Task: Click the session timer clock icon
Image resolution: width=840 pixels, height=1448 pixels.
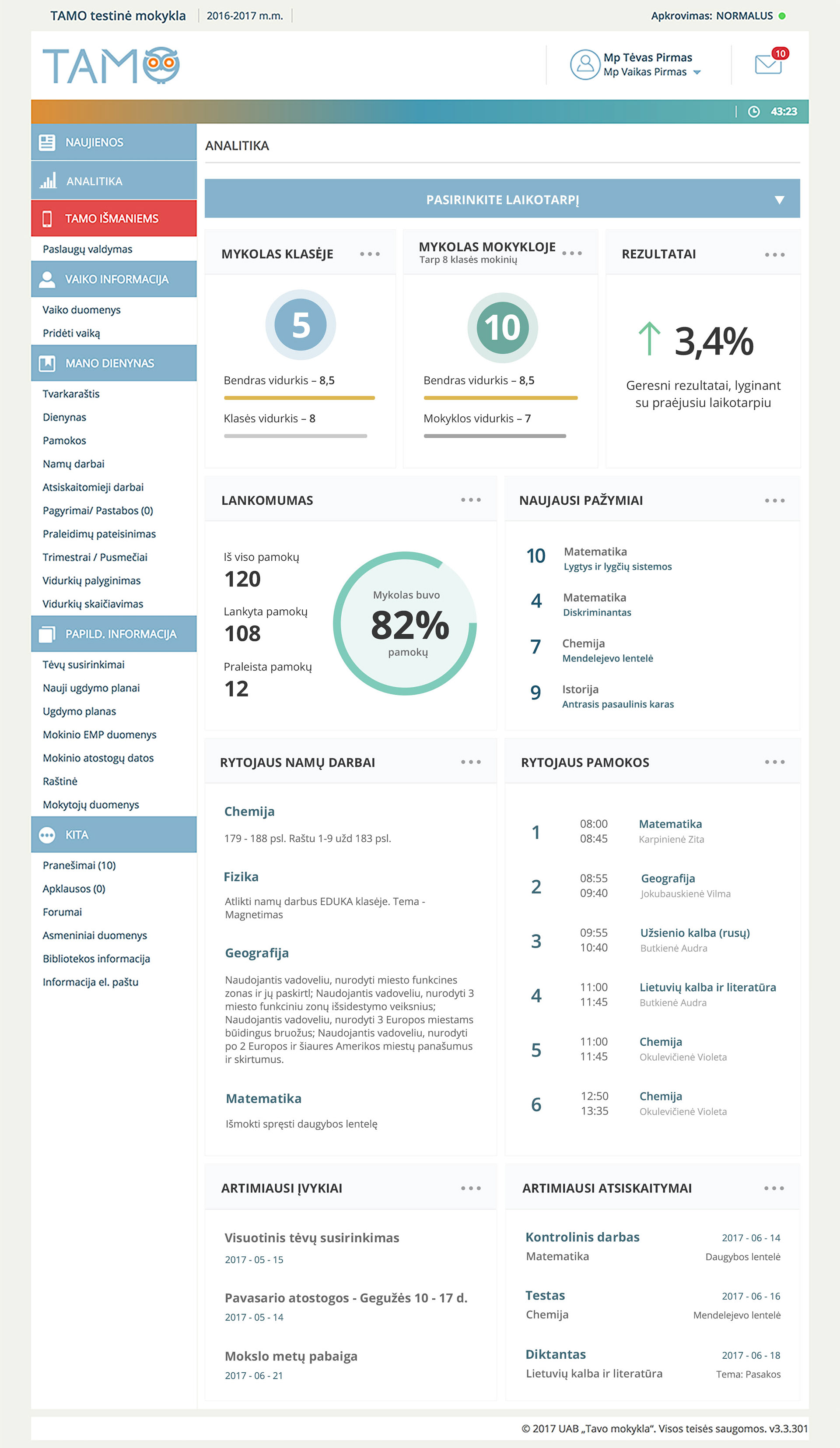Action: coord(753,112)
